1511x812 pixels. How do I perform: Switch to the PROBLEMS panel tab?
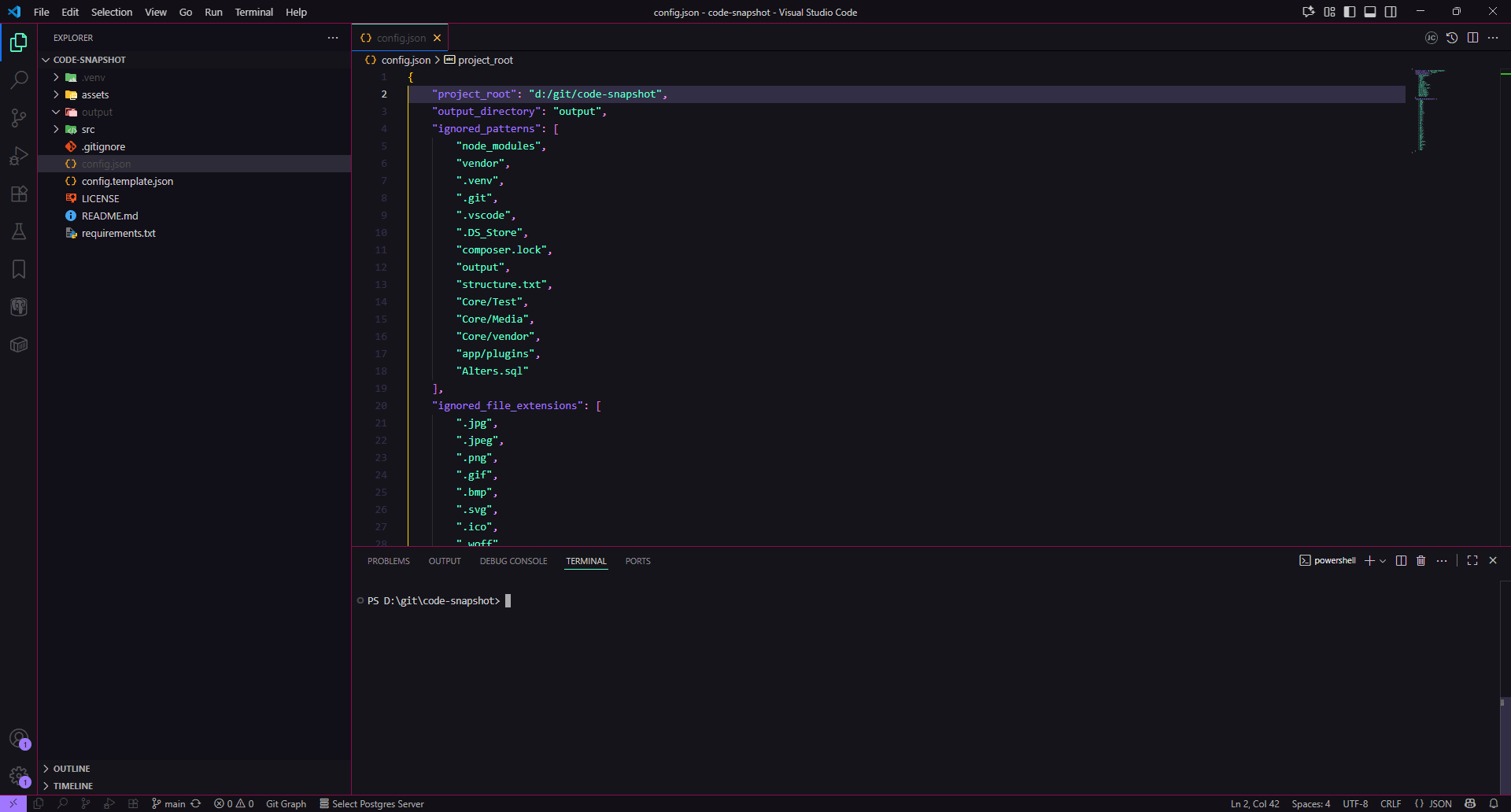[x=389, y=561]
